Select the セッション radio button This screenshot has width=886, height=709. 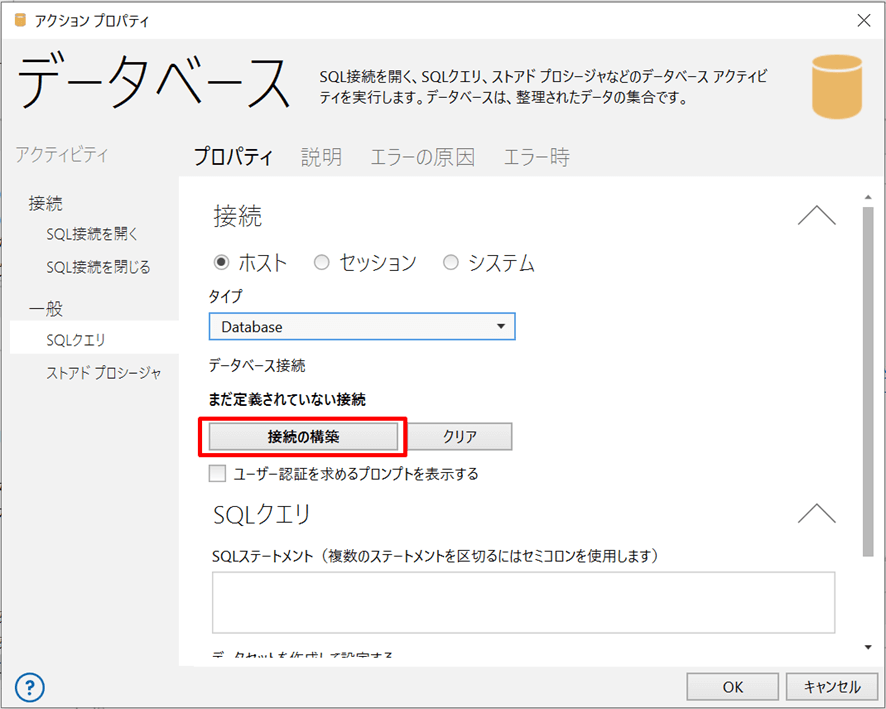tap(322, 262)
